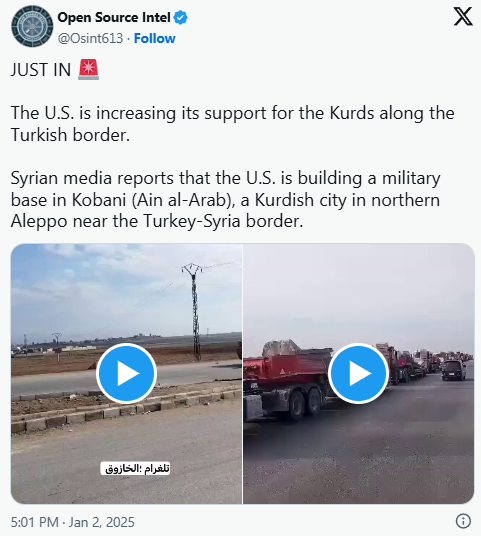Click the red truck in right video
The height and width of the screenshot is (536, 481).
point(286,379)
